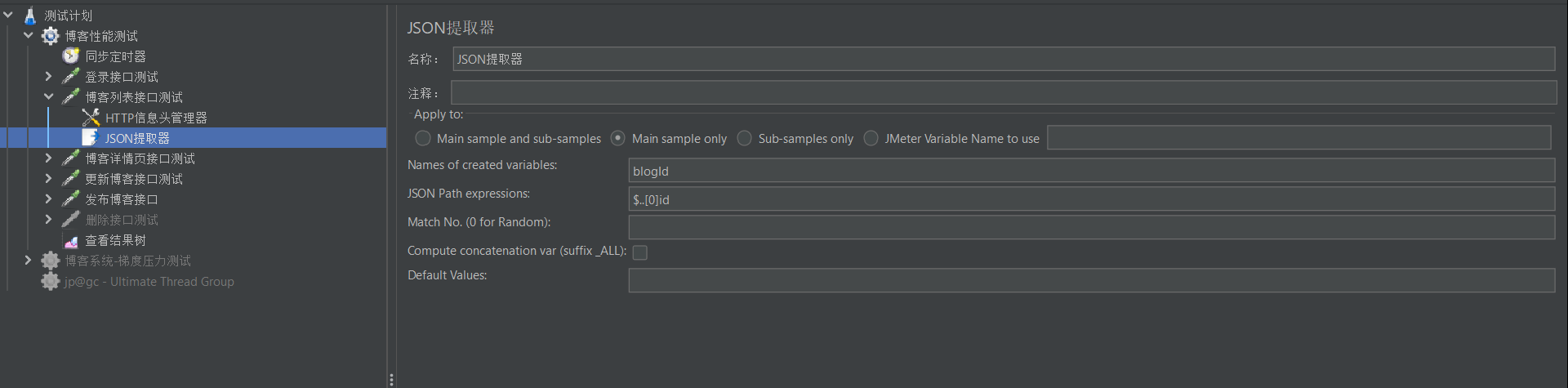Select 测试计划 in the tree
The image size is (1568, 388).
point(68,16)
